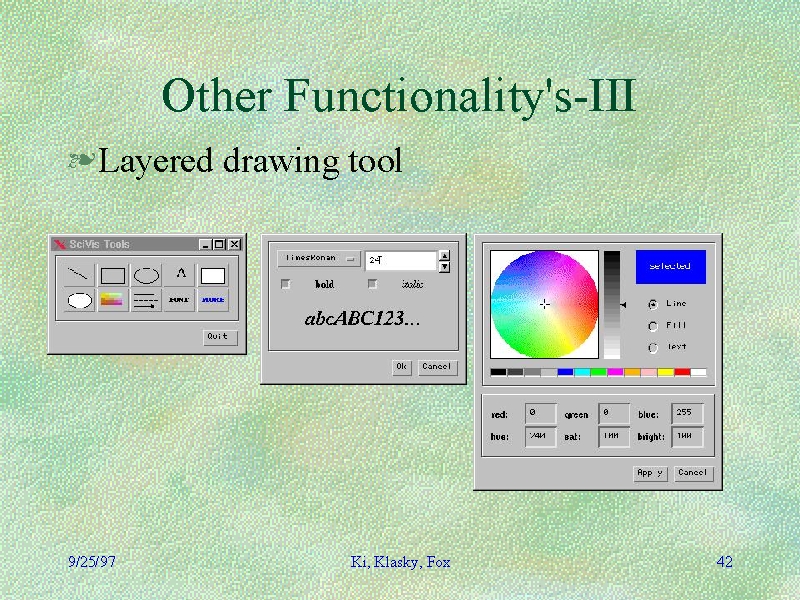800x600 pixels.
Task: Click the X logo in the SciVis Tools title bar
Action: click(x=60, y=244)
